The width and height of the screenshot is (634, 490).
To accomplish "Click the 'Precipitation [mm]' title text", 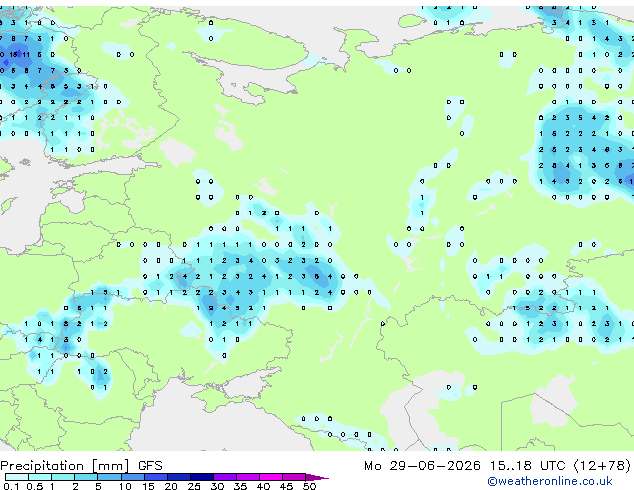I will (65, 466).
